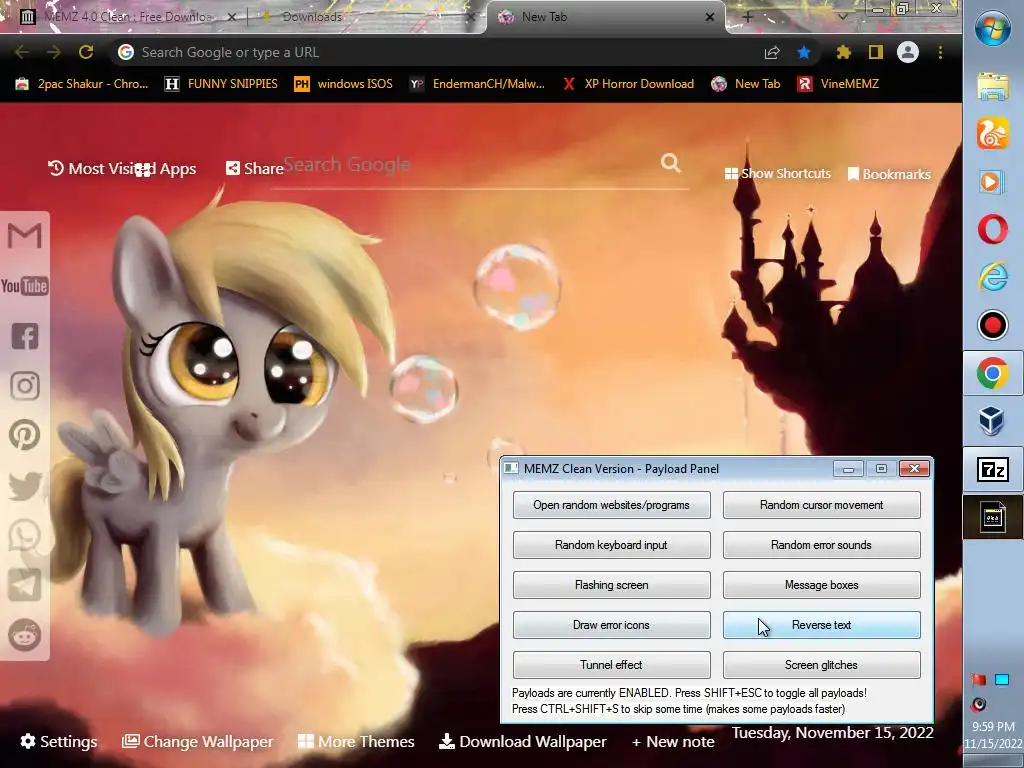
Task: Open Windows Start orb
Action: [x=993, y=29]
